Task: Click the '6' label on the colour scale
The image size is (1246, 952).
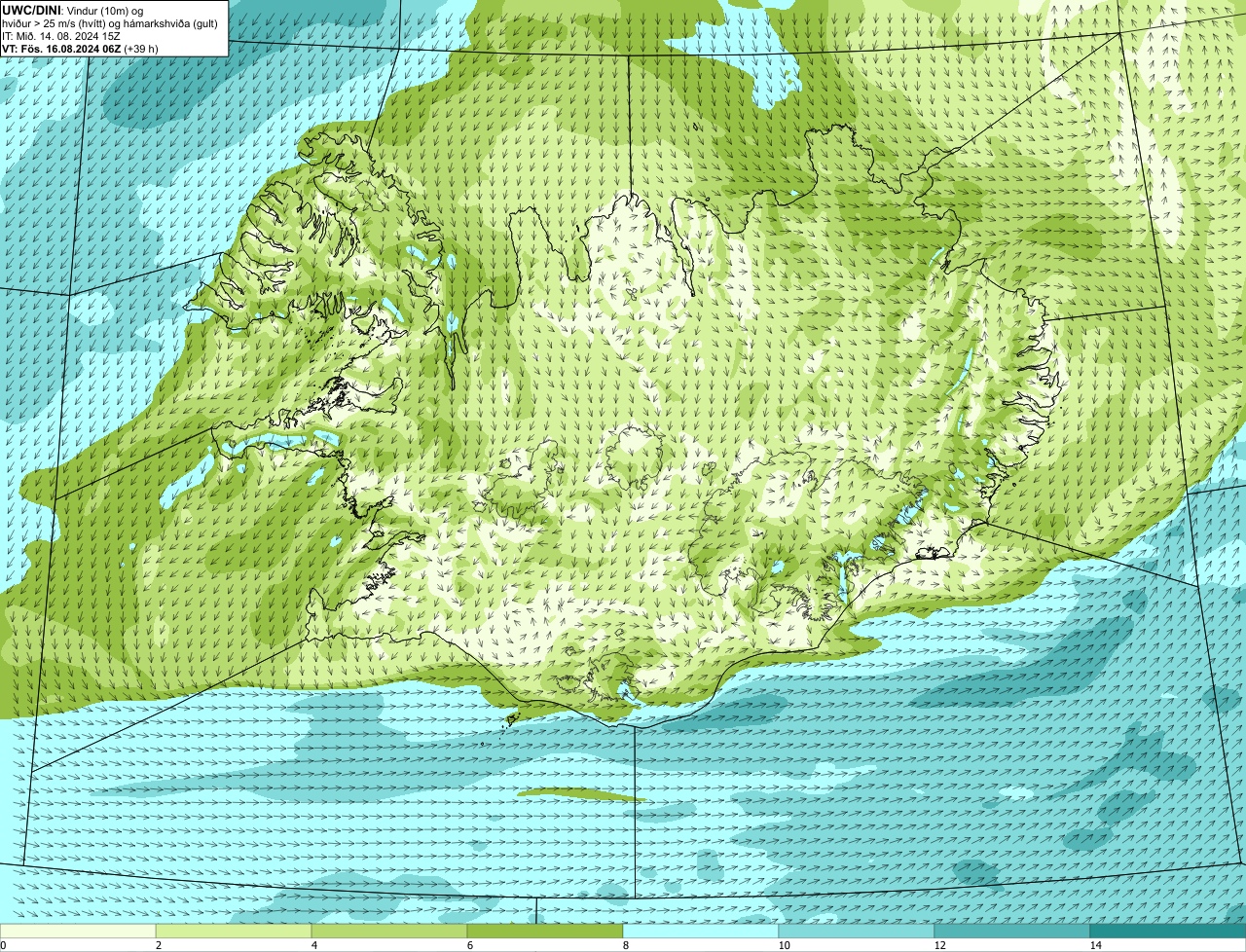Action: (469, 945)
